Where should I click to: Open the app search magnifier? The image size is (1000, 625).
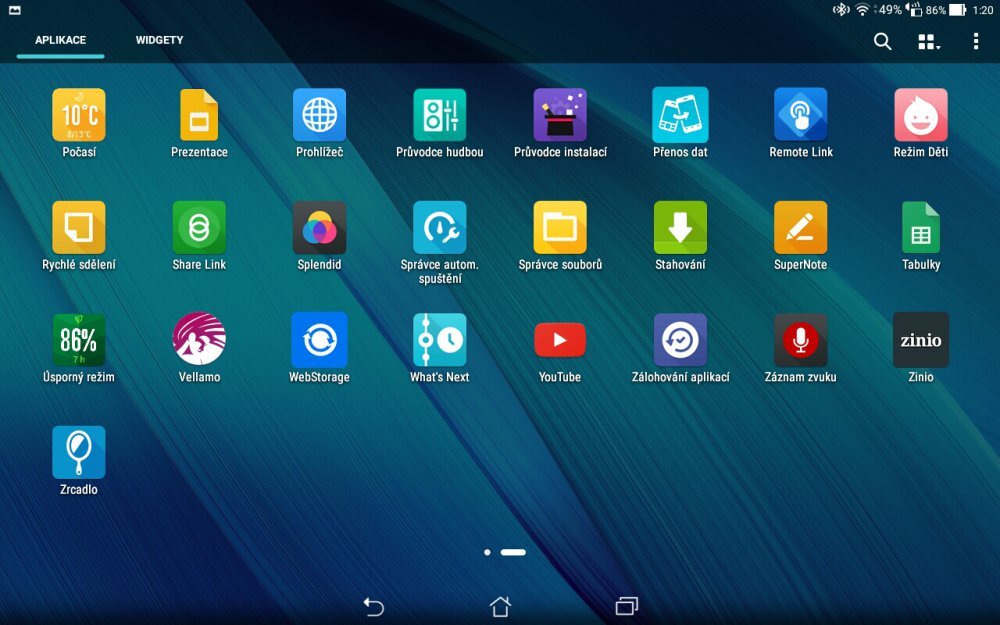tap(881, 41)
